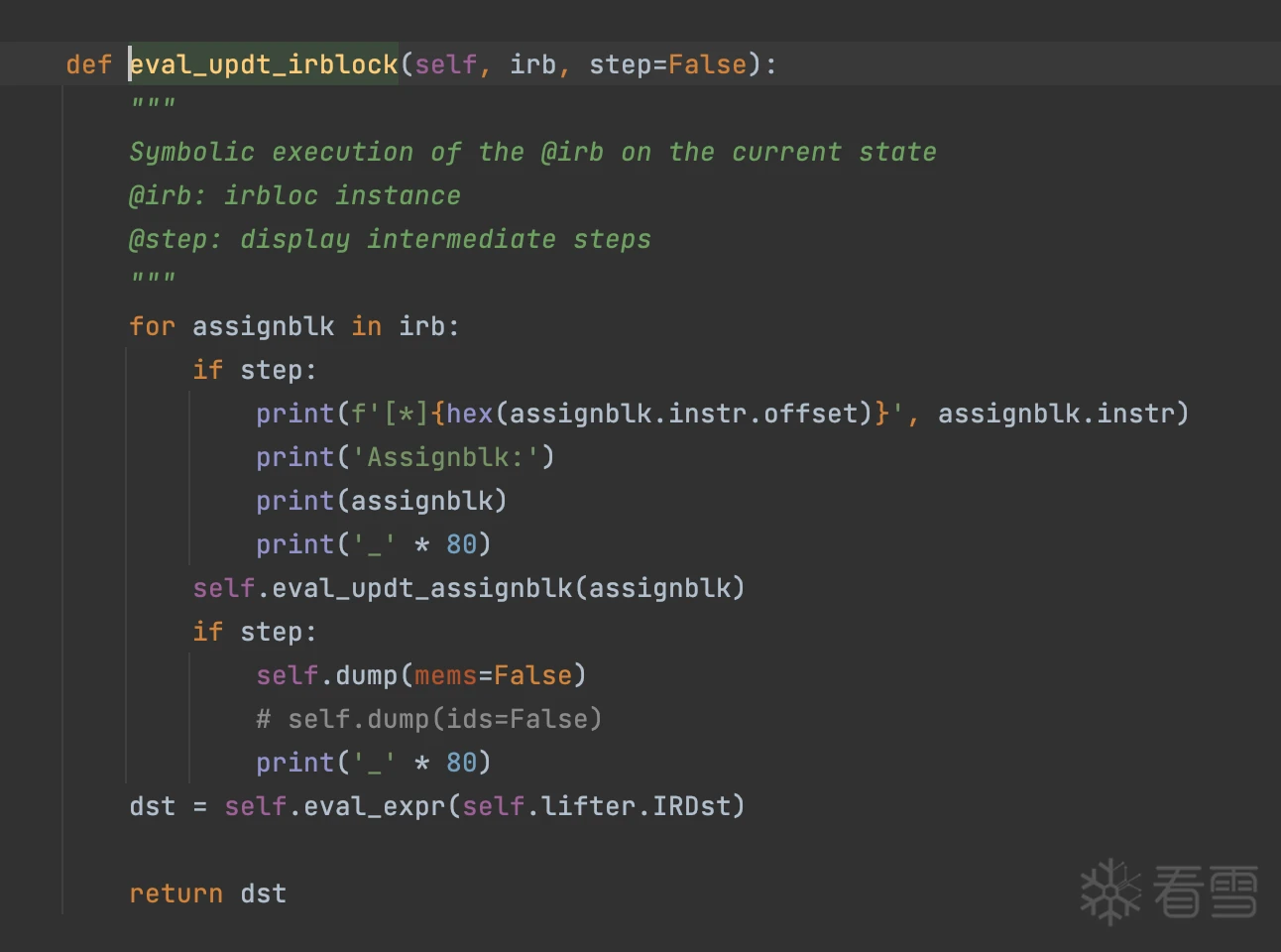
Task: Click the irb parameter in function signature
Action: [x=532, y=64]
